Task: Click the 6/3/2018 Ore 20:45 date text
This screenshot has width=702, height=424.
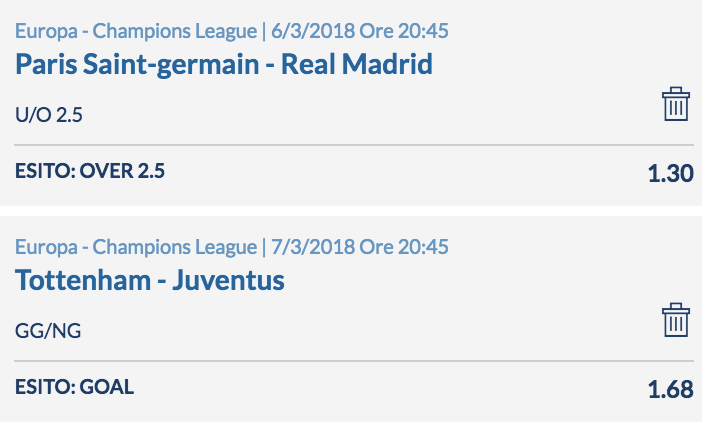Action: (360, 31)
